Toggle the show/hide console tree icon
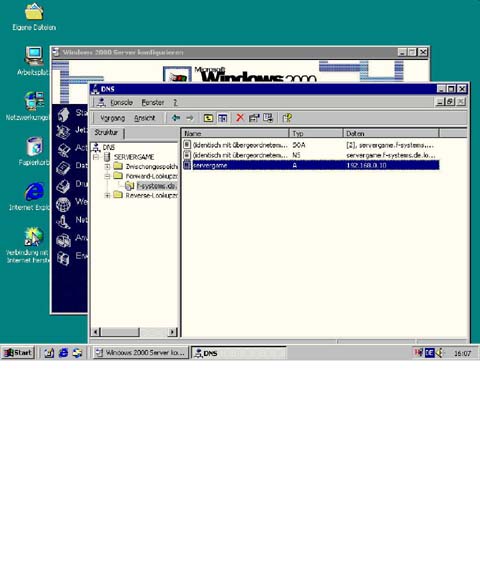 pyautogui.click(x=223, y=118)
